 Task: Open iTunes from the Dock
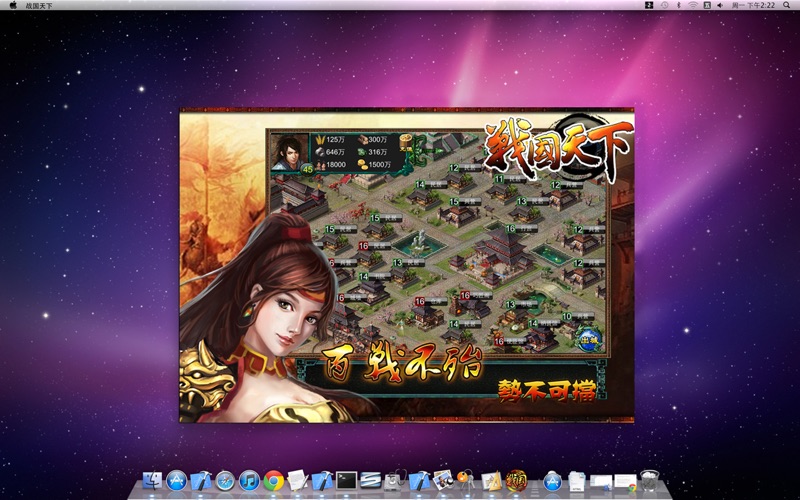(x=249, y=481)
